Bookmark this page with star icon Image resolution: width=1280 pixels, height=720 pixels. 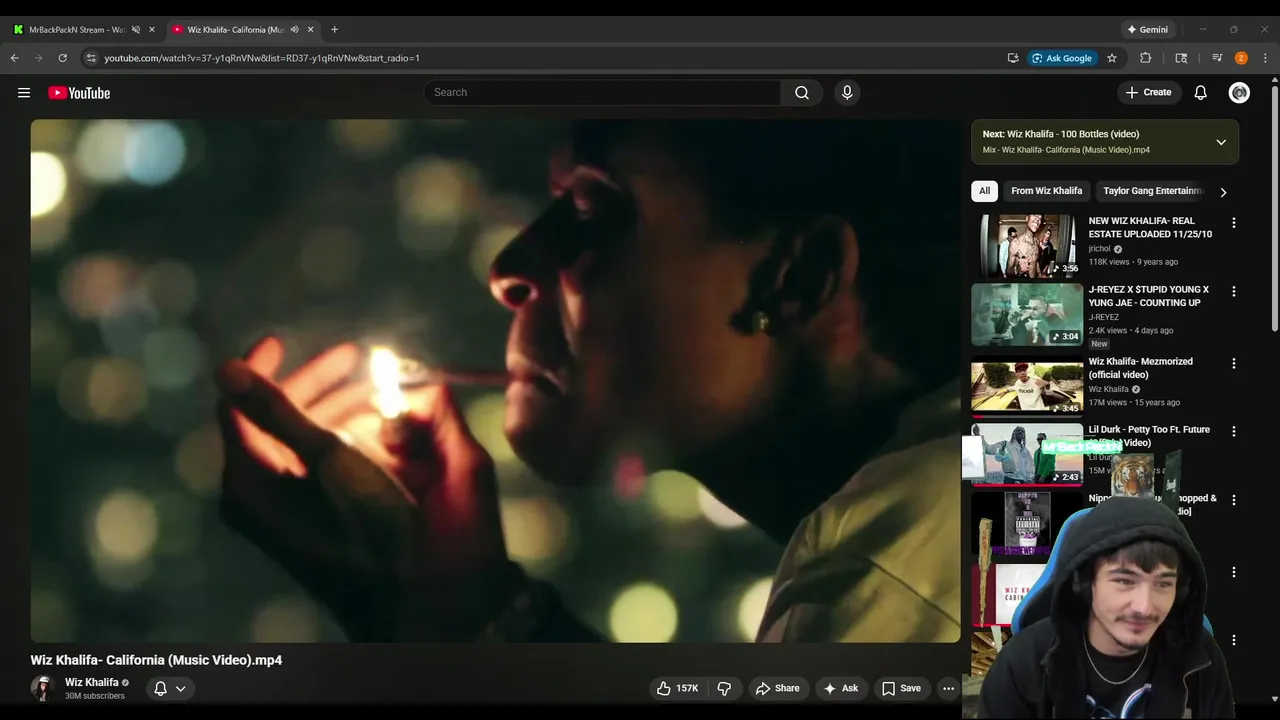pyautogui.click(x=1112, y=58)
